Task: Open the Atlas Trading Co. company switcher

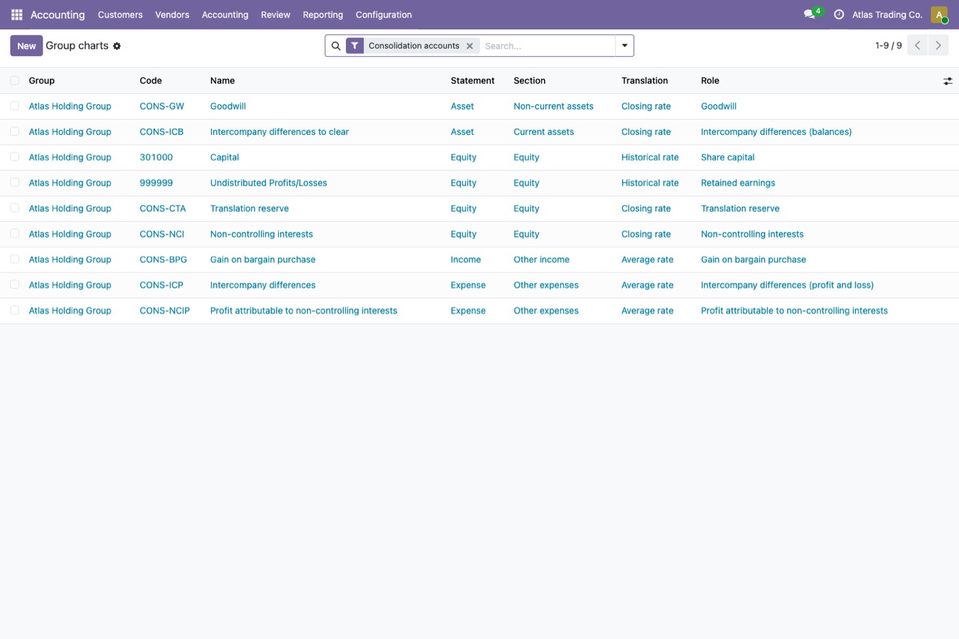Action: click(x=887, y=15)
